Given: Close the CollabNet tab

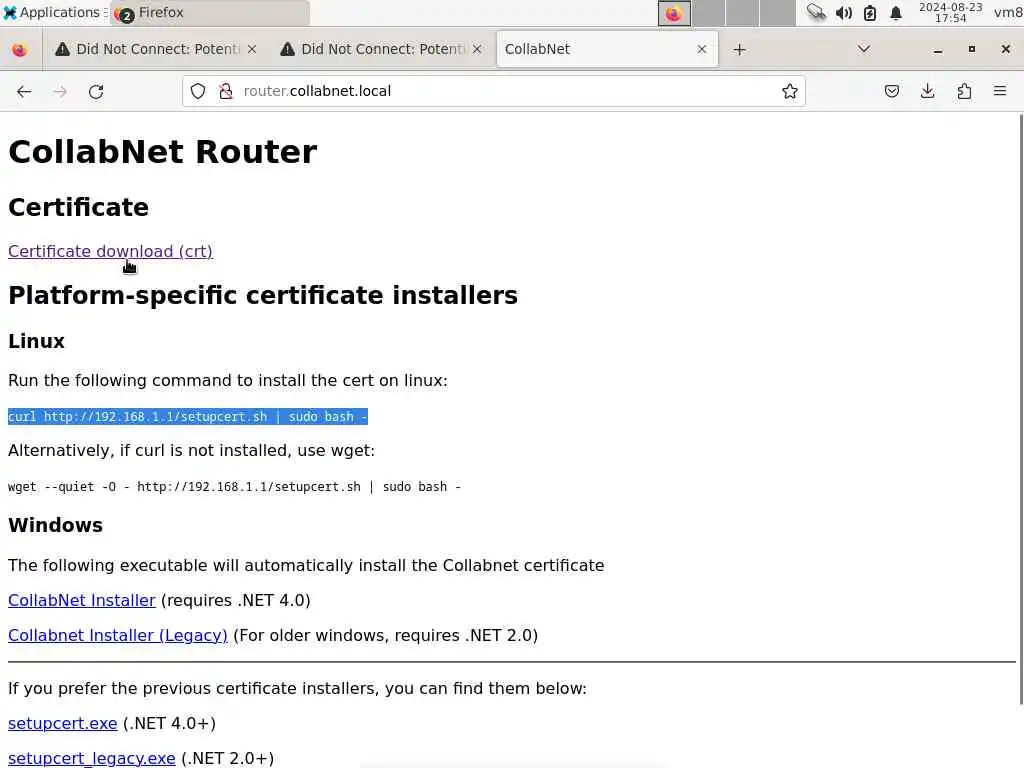Looking at the screenshot, I should 701,49.
